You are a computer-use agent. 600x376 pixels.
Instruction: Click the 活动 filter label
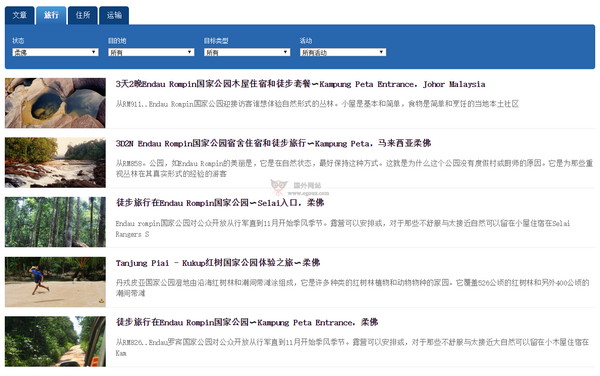[306, 41]
